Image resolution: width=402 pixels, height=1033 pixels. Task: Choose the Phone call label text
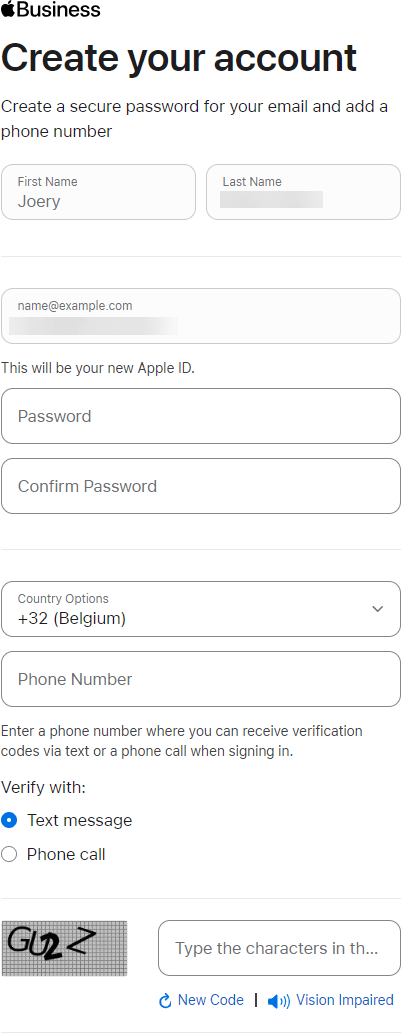tap(66, 855)
